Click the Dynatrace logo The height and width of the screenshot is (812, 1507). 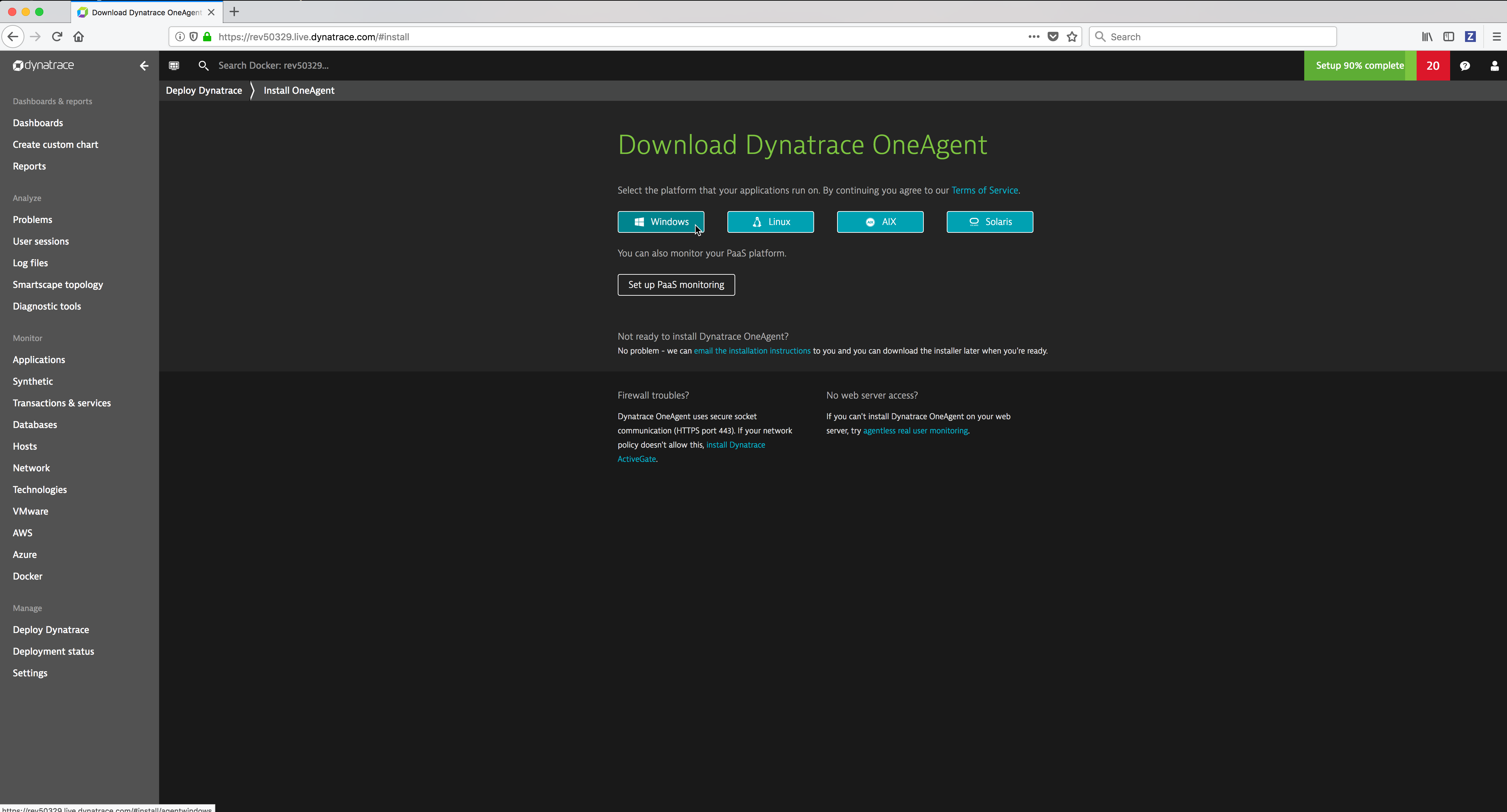[x=43, y=65]
